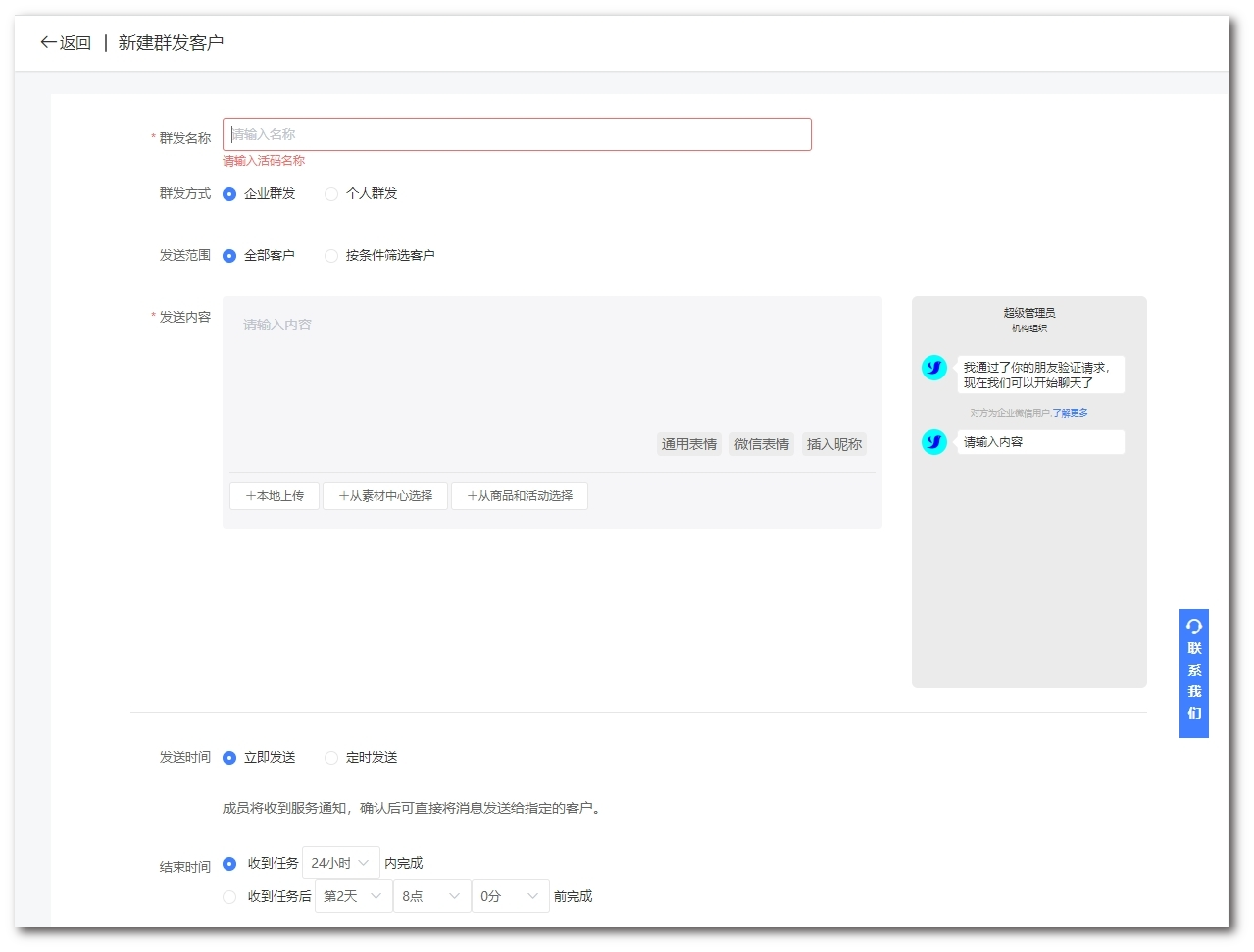Click the 通用表情 emoji button
The width and height of the screenshot is (1254, 952).
pos(688,444)
